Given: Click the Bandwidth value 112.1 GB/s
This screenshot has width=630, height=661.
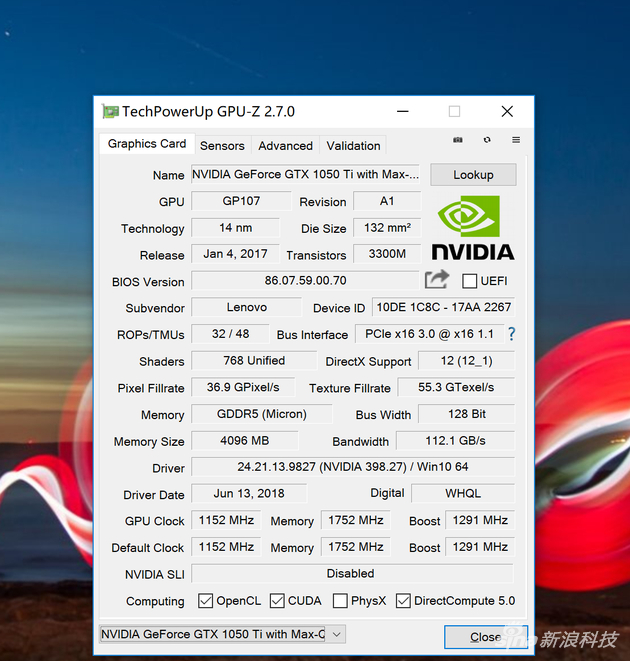Looking at the screenshot, I should tap(455, 441).
